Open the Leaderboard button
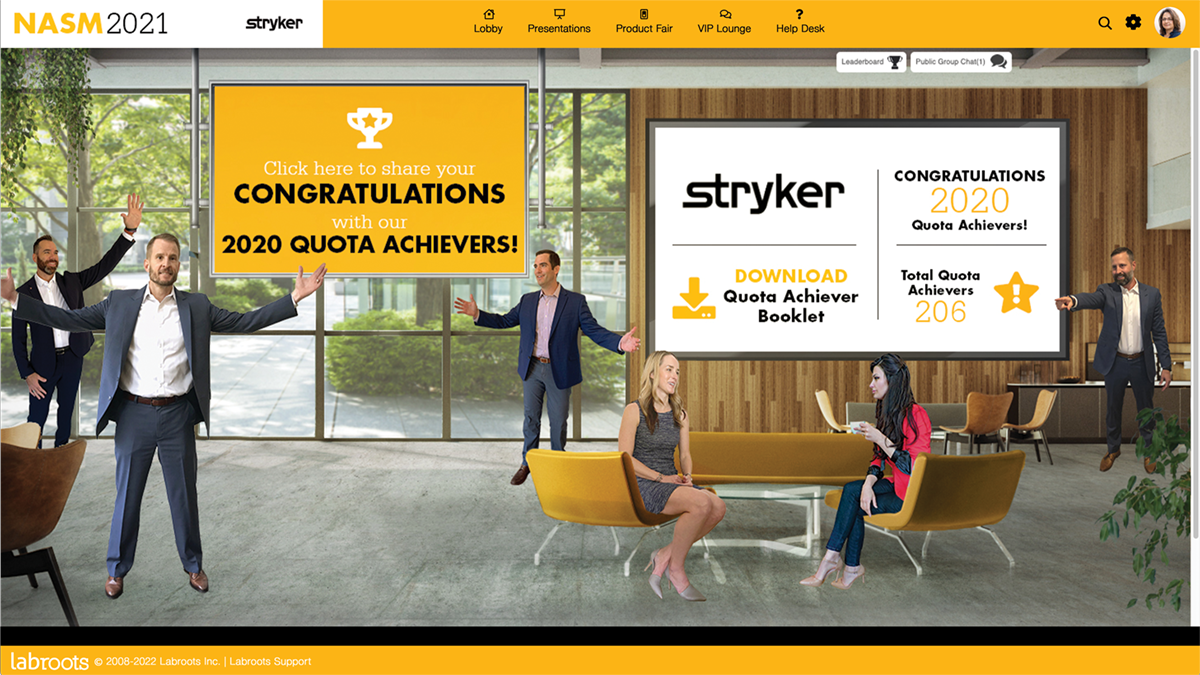Image resolution: width=1200 pixels, height=675 pixels. (x=872, y=62)
